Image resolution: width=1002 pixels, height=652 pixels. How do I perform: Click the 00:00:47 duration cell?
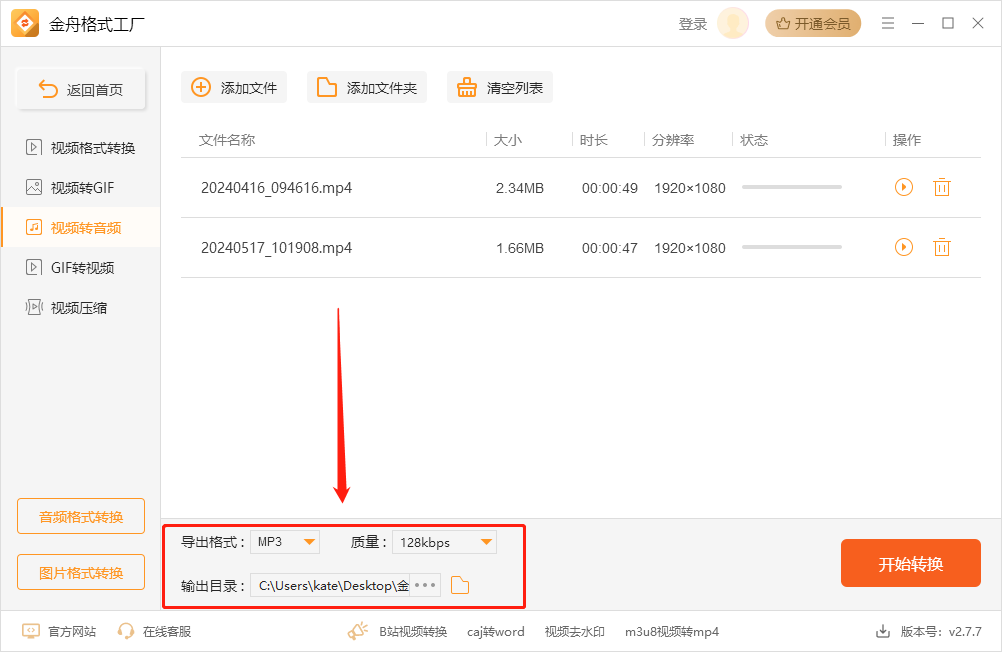click(x=610, y=248)
